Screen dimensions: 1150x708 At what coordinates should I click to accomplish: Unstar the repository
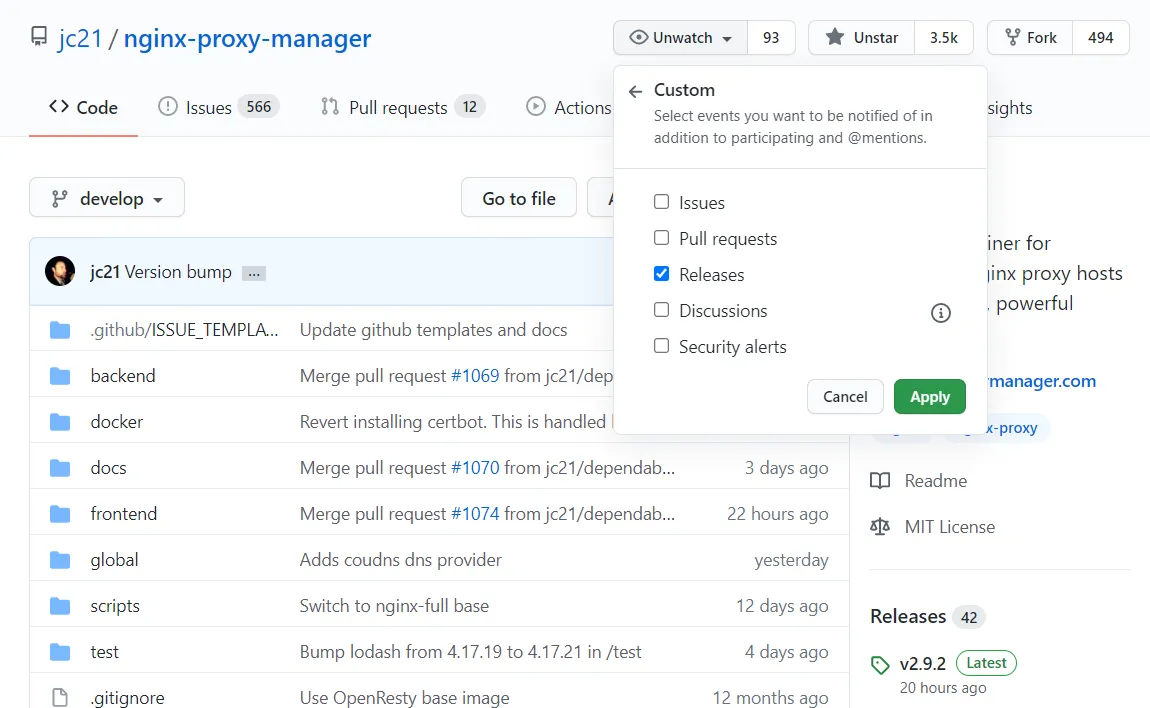tap(862, 37)
